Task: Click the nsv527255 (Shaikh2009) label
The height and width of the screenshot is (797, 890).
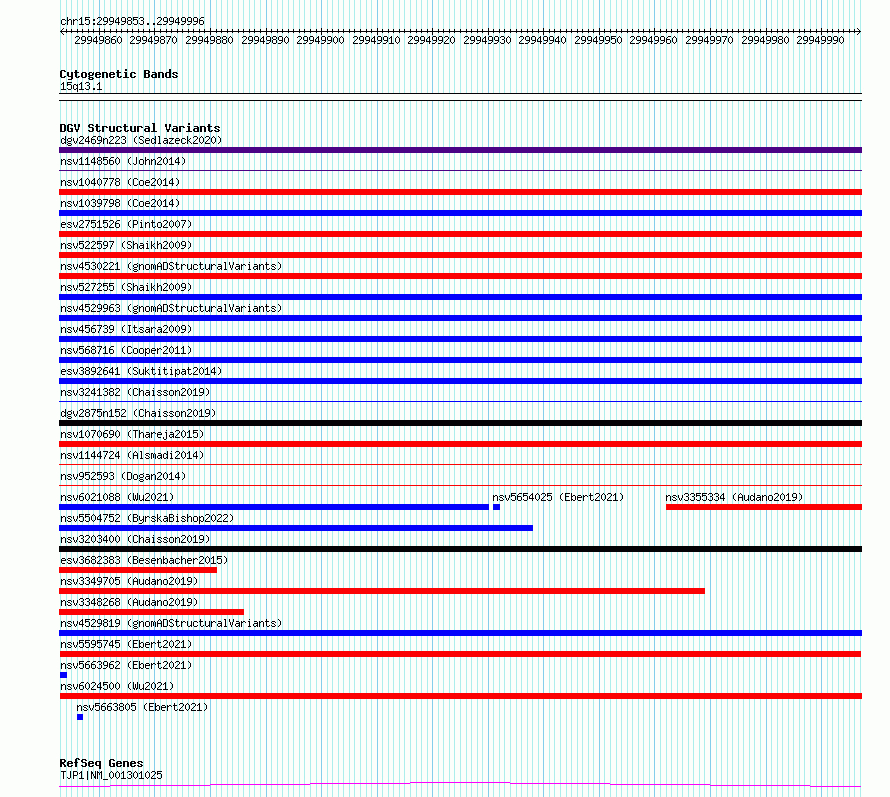Action: (126, 287)
